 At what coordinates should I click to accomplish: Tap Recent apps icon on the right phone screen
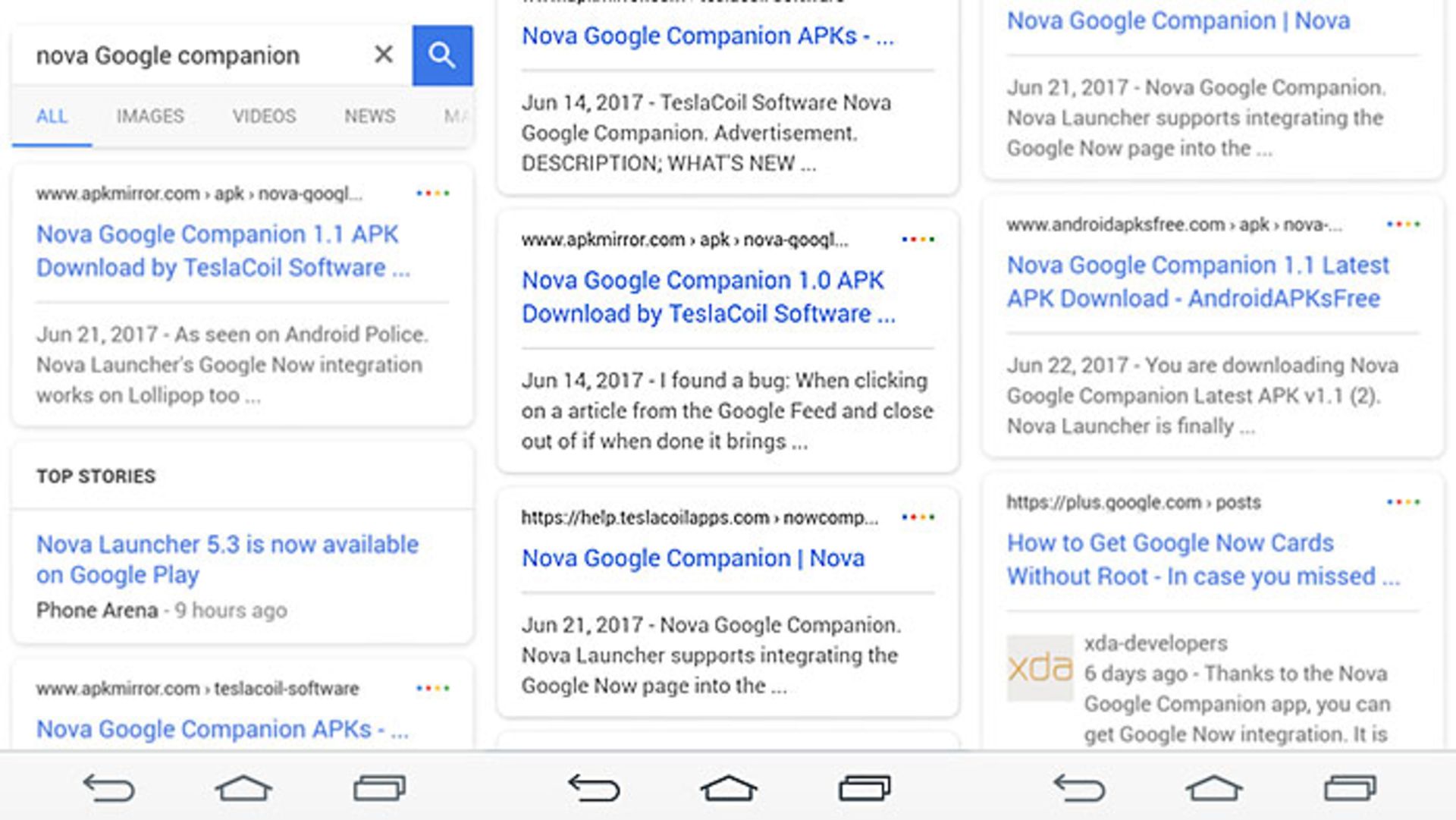1350,788
